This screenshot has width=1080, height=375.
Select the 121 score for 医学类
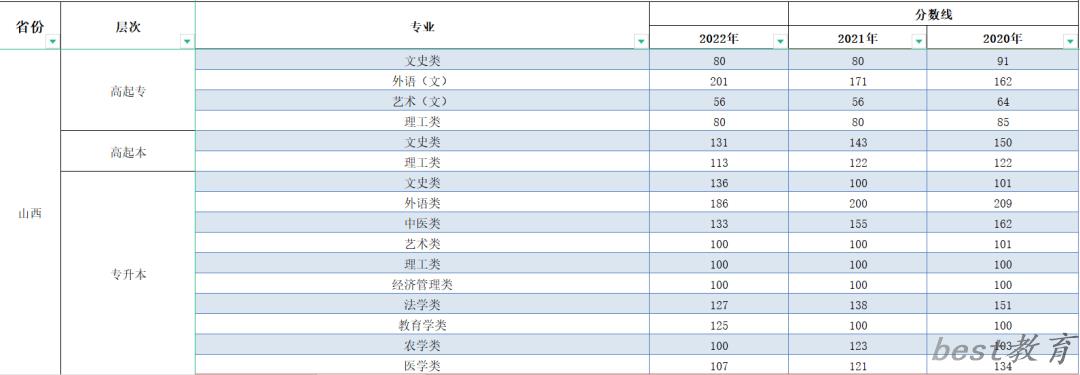(858, 365)
